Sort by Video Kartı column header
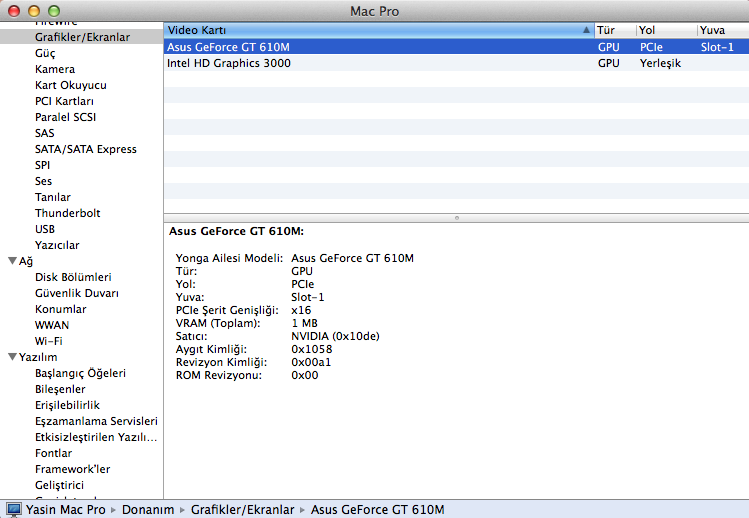 point(379,30)
